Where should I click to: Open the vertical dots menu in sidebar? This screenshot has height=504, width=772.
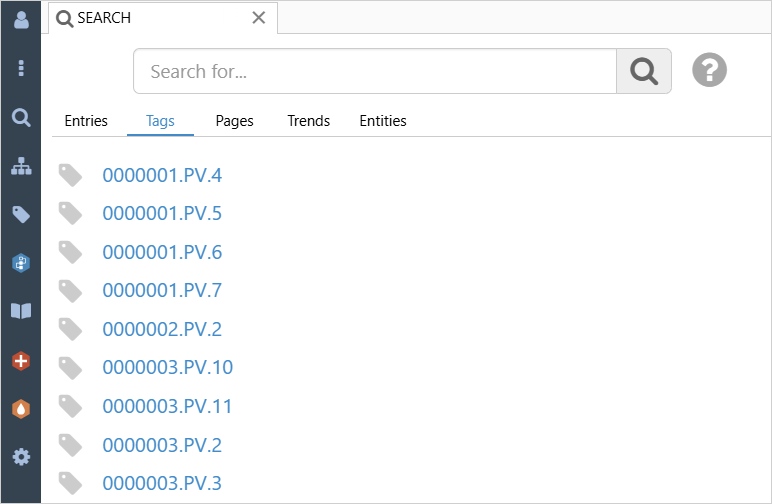pos(21,68)
